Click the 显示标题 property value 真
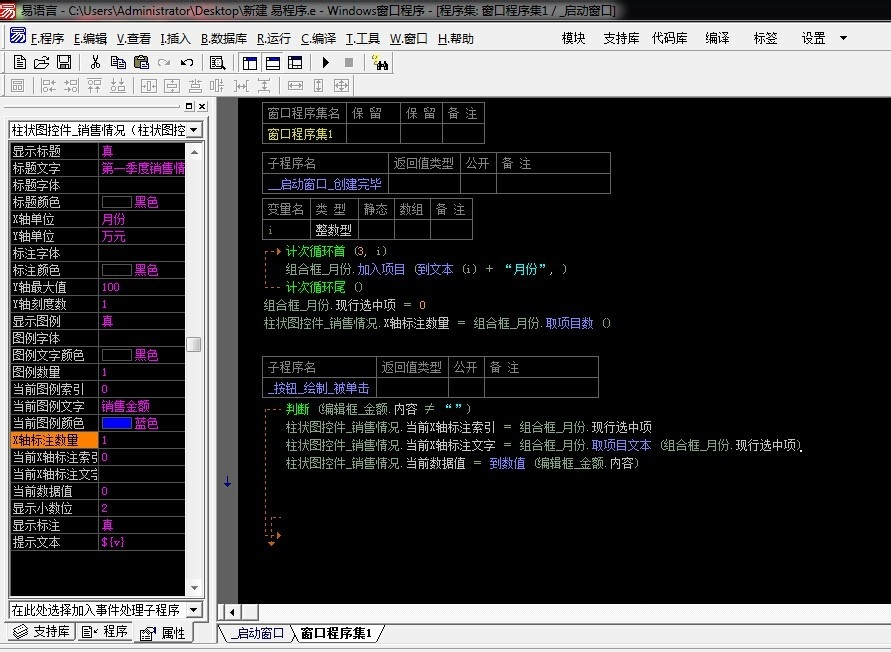 [x=107, y=151]
